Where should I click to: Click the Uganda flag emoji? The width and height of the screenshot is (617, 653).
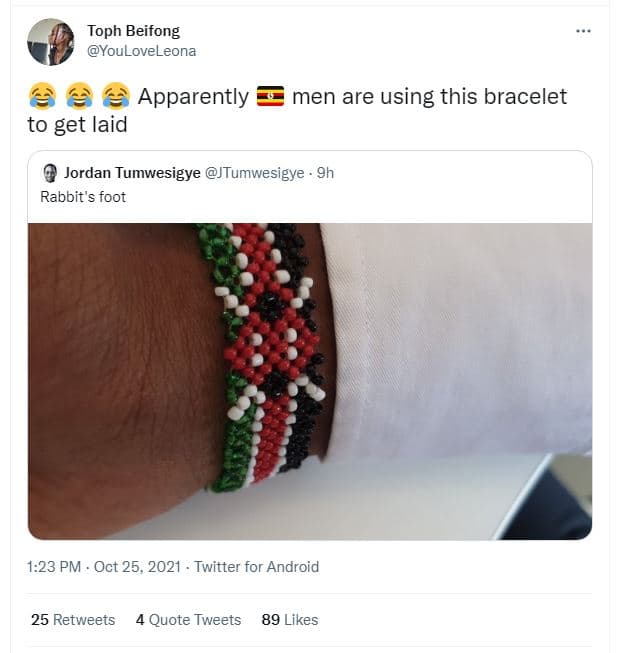click(x=270, y=97)
